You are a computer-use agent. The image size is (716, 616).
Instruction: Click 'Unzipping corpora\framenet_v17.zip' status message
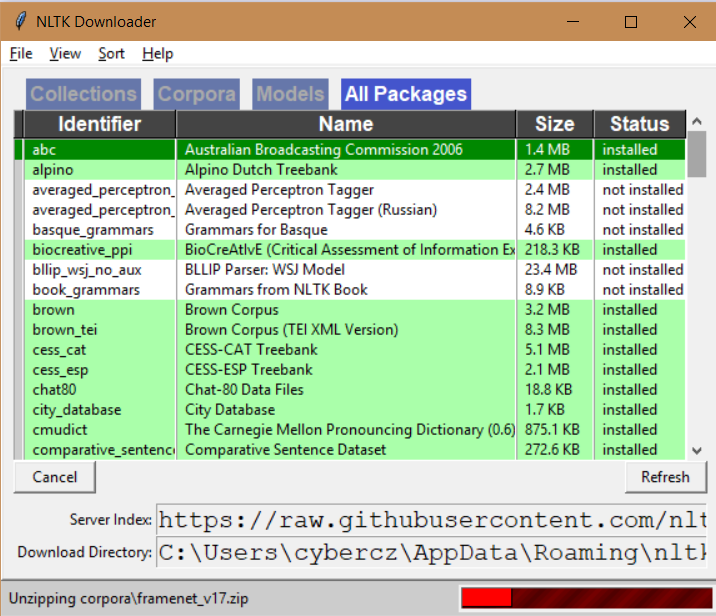128,599
